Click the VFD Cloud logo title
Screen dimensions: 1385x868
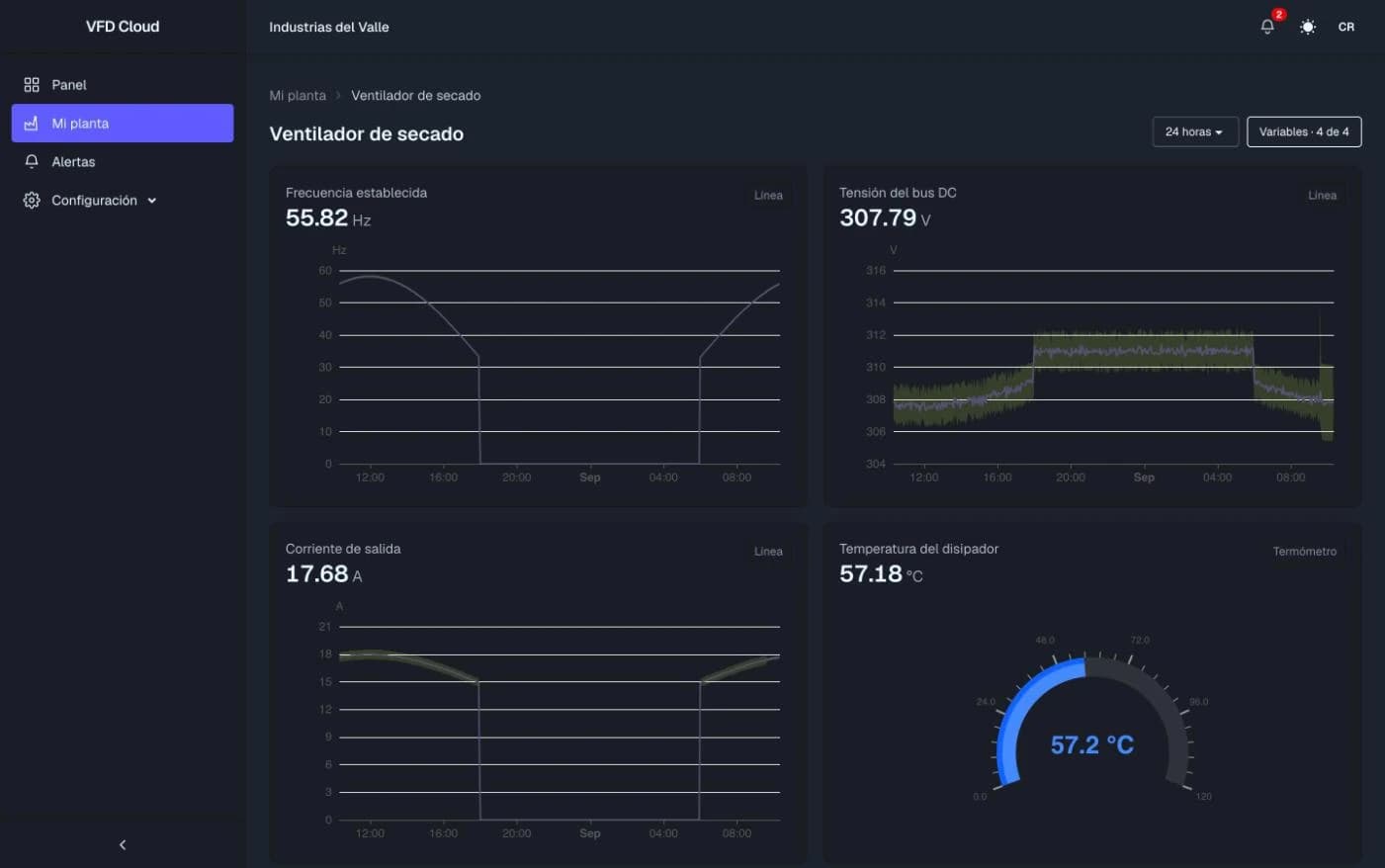123,27
